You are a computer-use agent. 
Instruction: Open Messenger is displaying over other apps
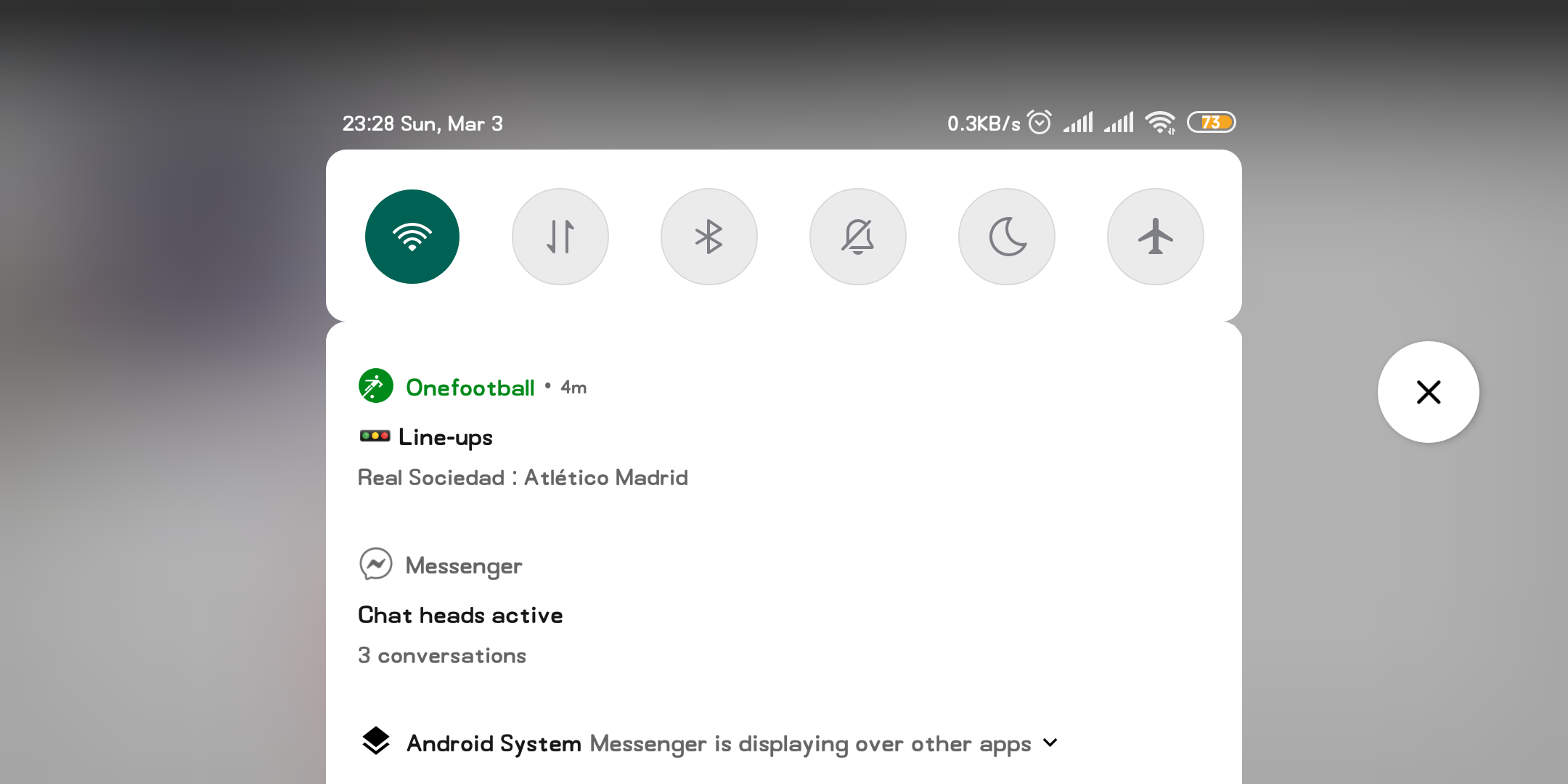(810, 744)
